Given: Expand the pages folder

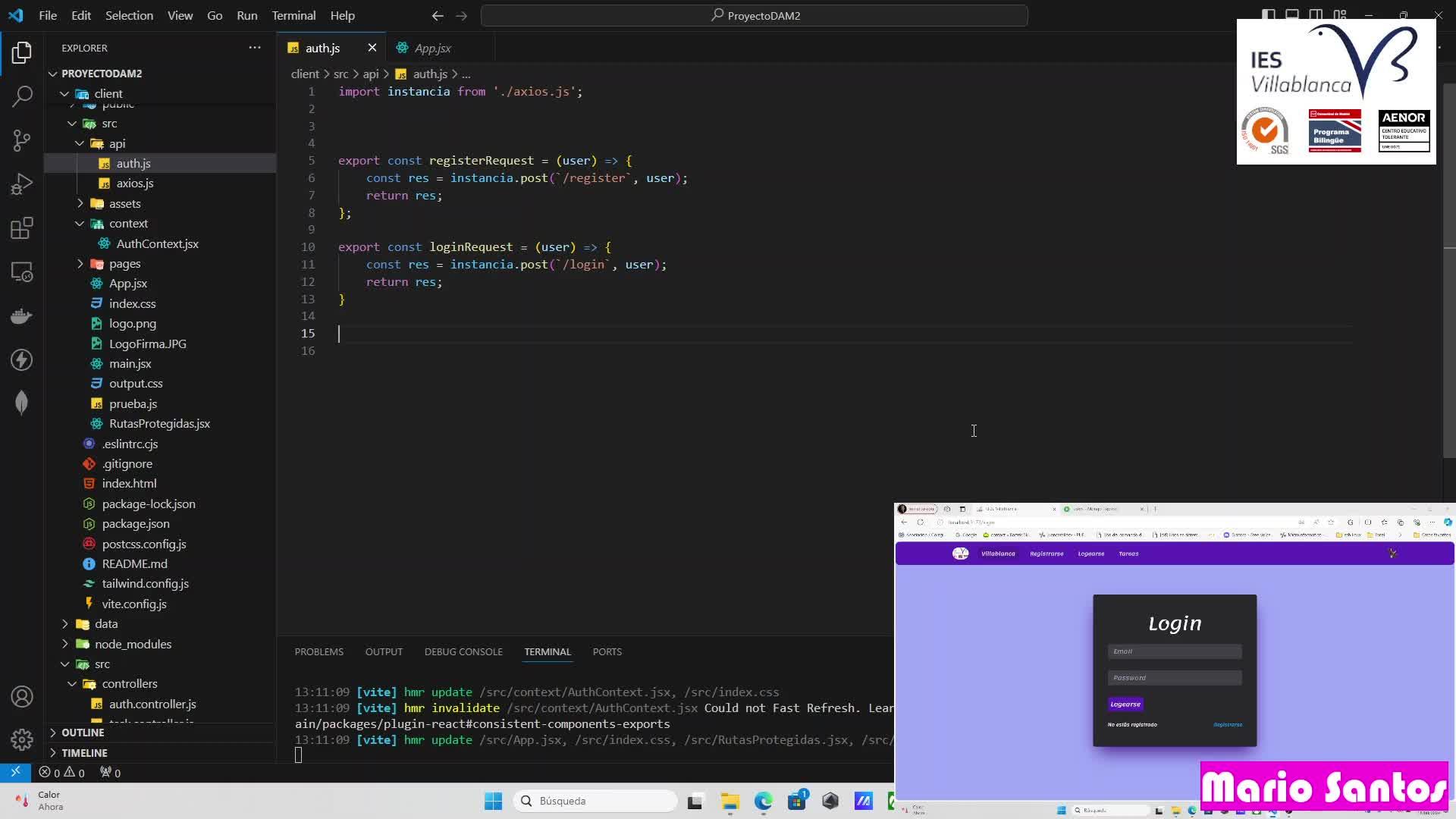Looking at the screenshot, I should coord(124,264).
